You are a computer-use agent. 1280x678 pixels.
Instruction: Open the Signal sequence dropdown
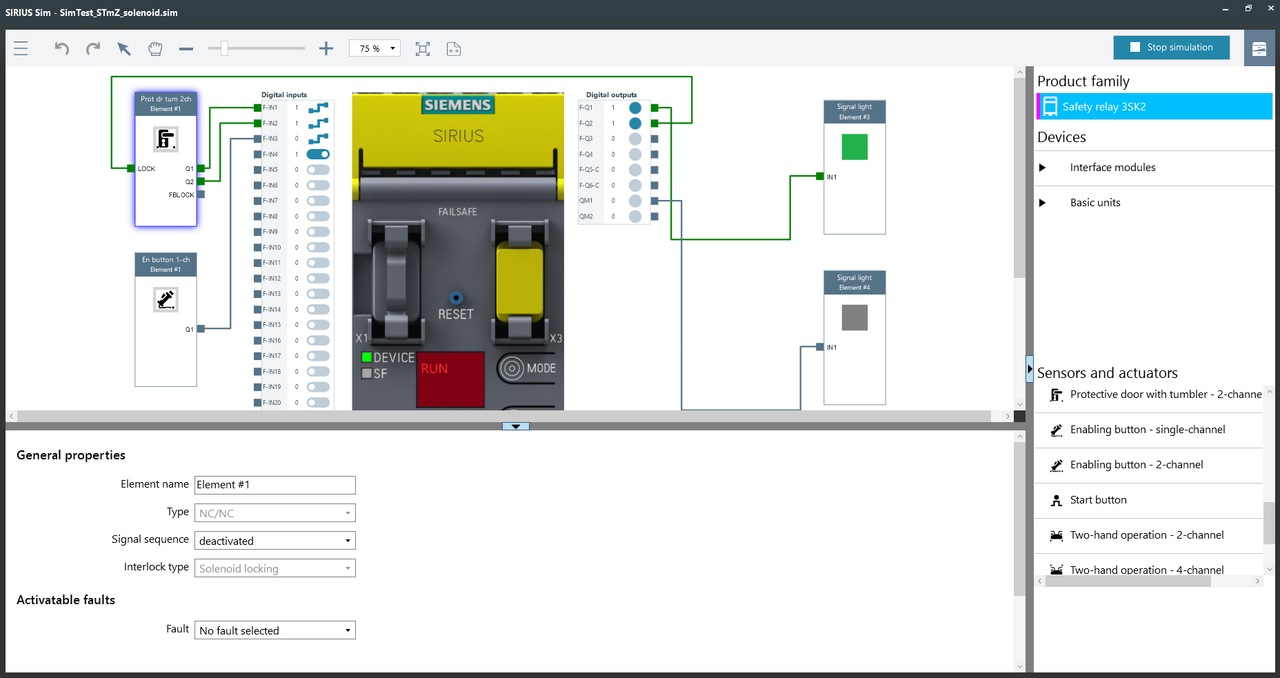coord(275,540)
